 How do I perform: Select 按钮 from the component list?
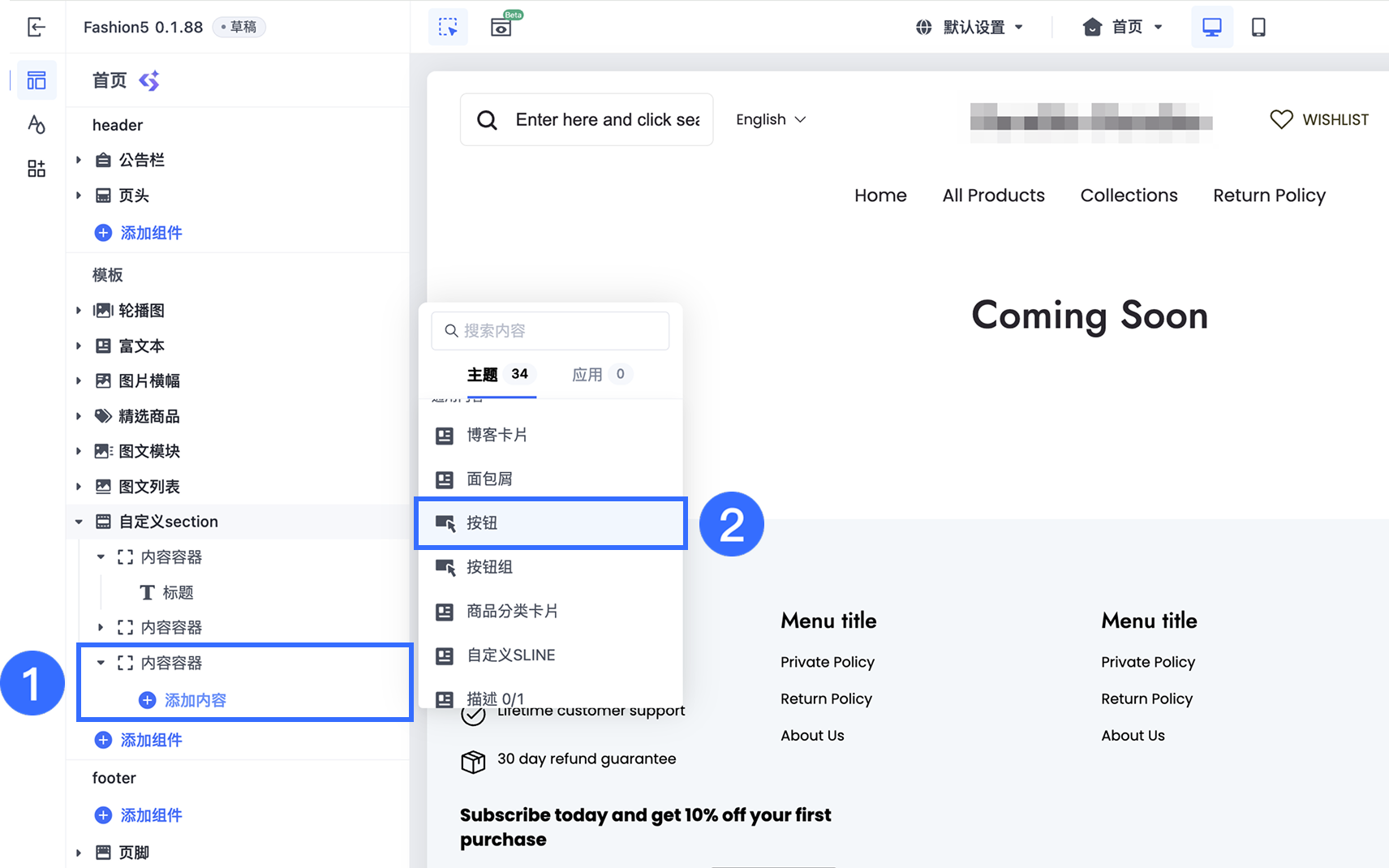tap(550, 523)
